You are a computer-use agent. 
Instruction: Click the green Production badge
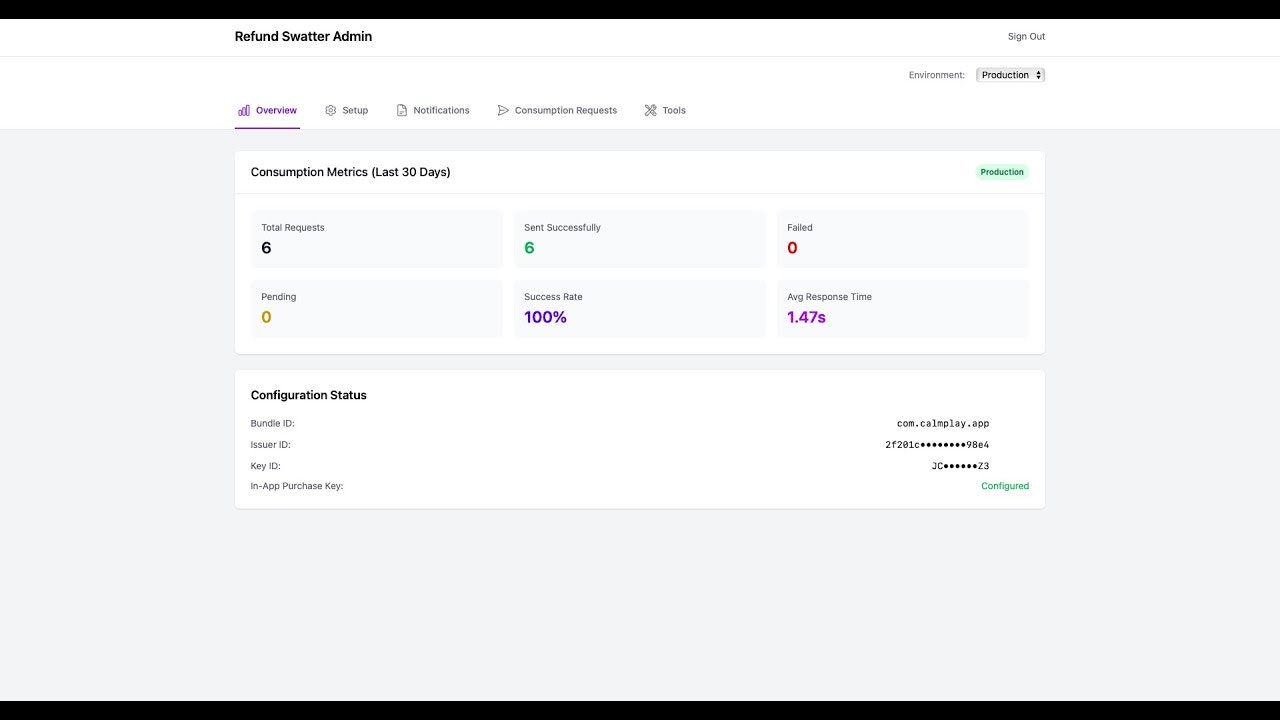pos(1002,172)
